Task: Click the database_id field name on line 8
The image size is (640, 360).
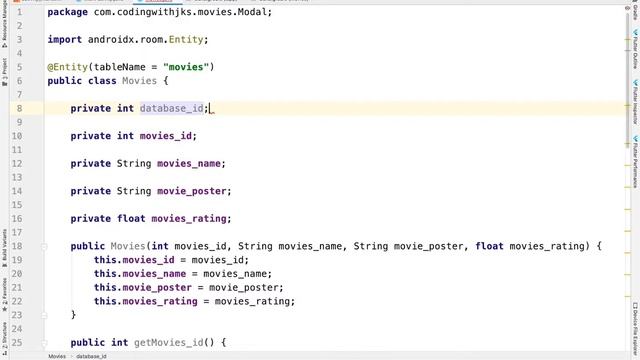Action: pos(171,109)
